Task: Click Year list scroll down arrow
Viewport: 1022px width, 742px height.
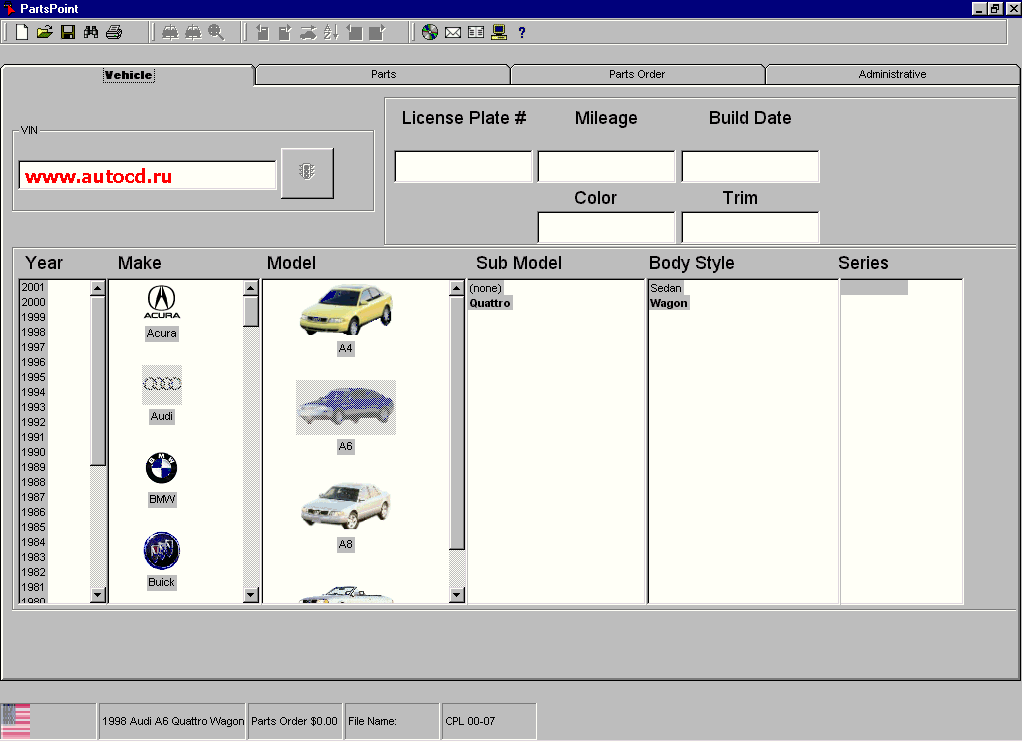Action: click(98, 595)
